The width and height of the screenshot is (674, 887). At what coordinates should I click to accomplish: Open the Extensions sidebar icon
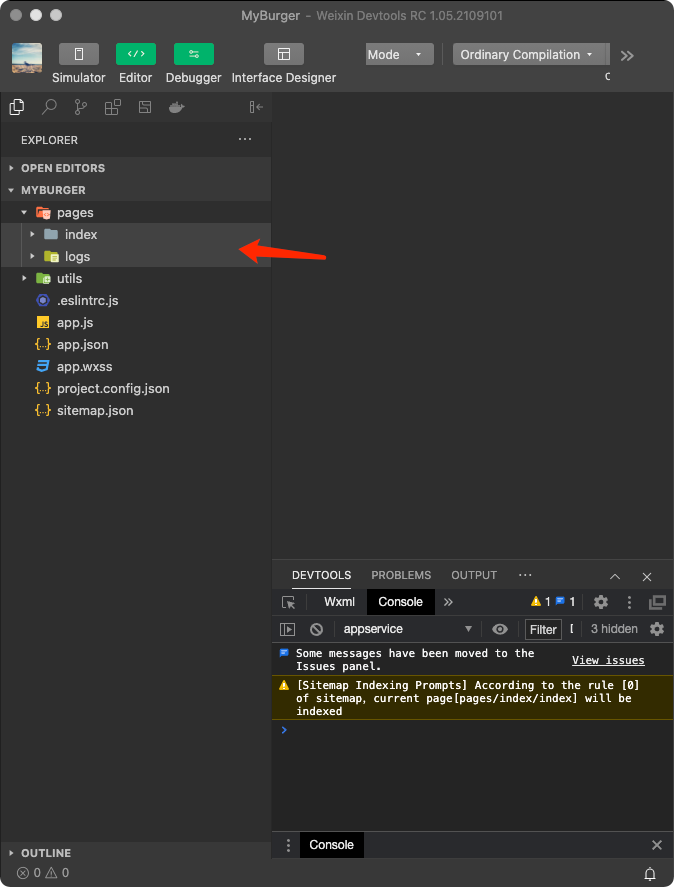(113, 107)
